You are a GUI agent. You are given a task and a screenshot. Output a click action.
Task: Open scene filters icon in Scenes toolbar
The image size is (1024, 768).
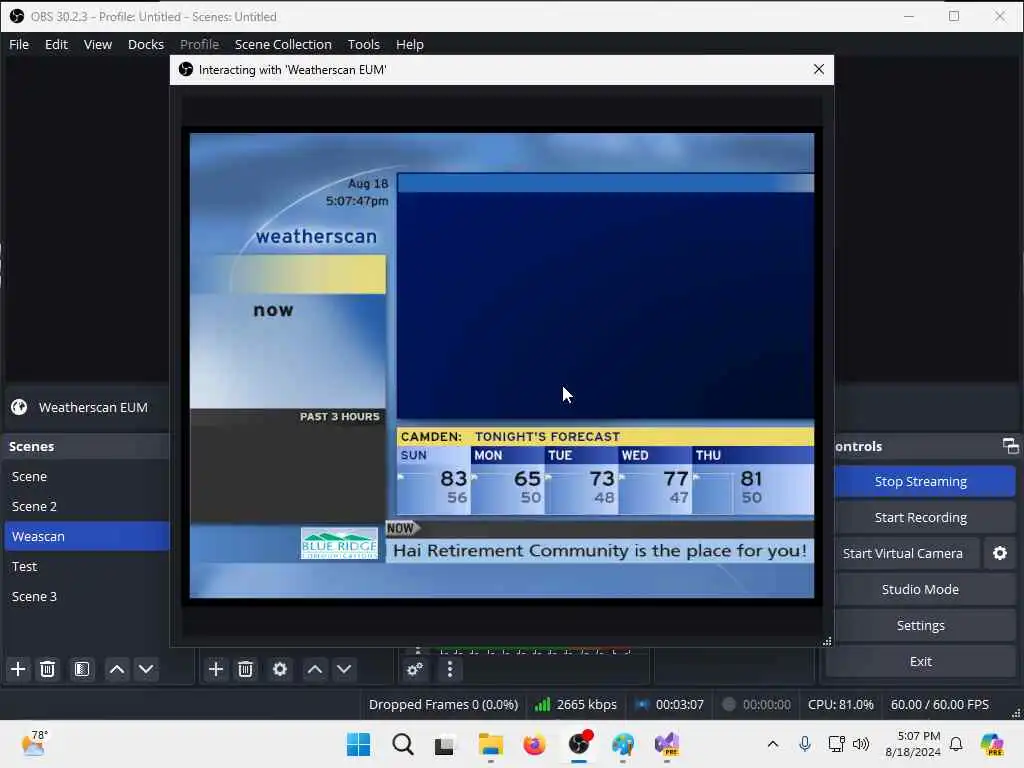pos(82,669)
